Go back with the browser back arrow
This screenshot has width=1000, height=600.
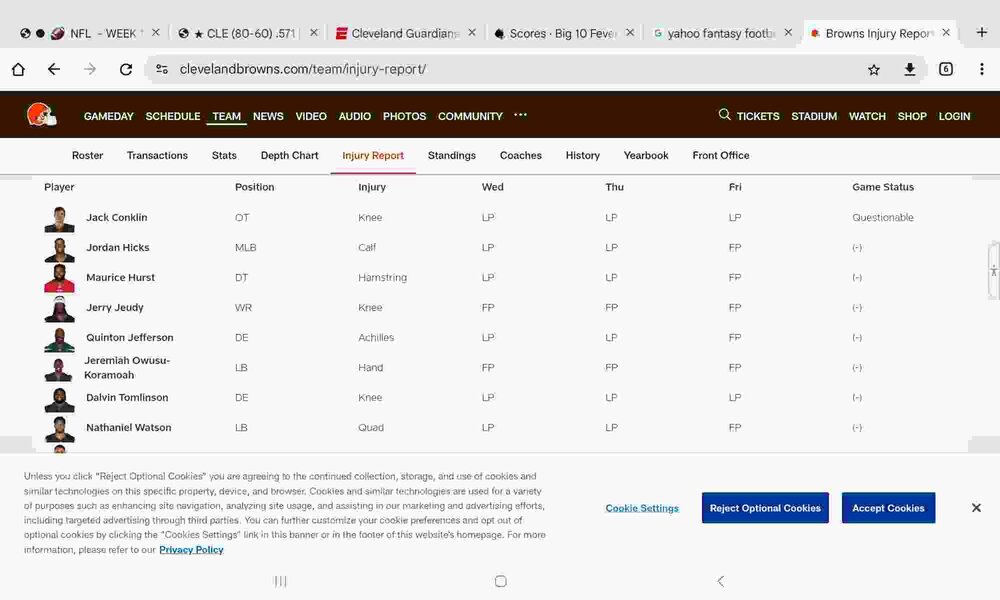click(54, 70)
